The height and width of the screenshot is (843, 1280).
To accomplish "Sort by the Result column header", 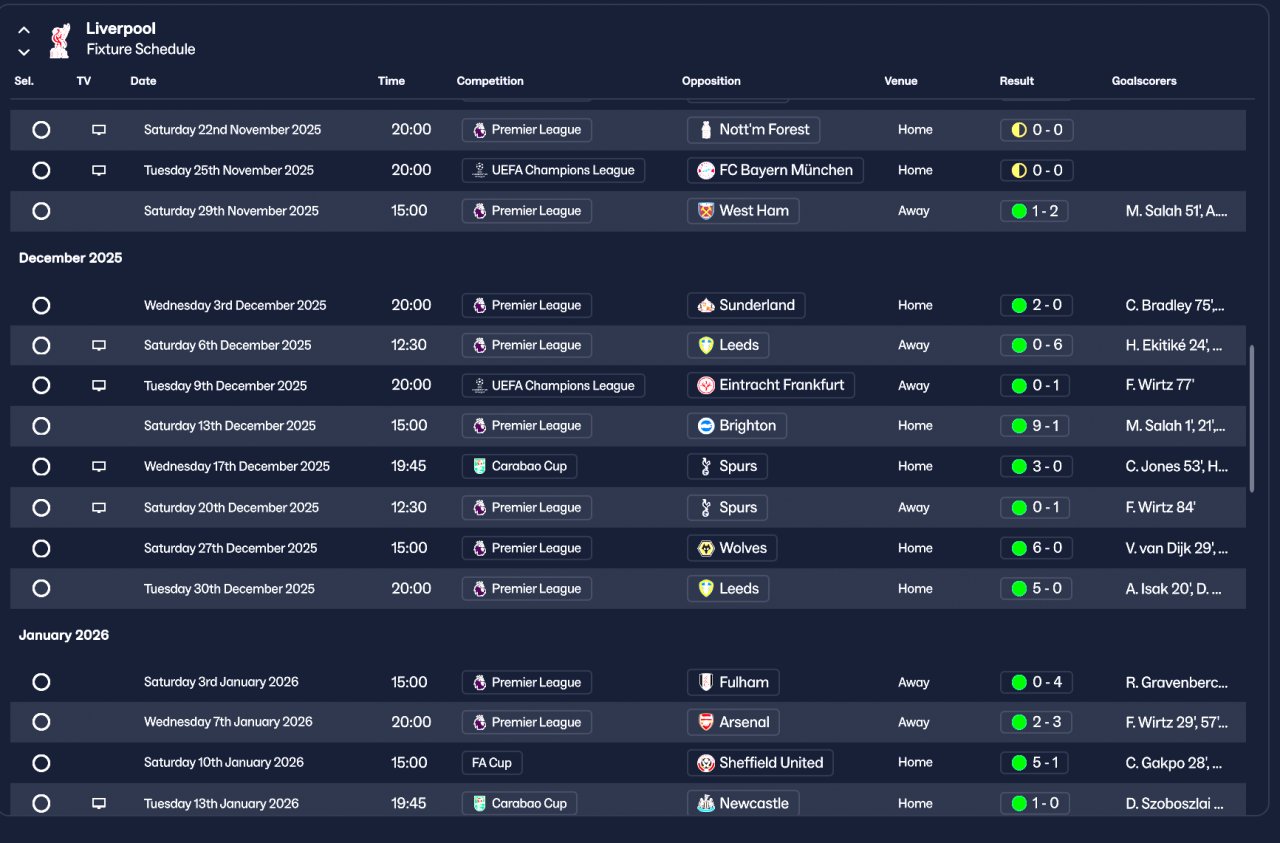I will pyautogui.click(x=1017, y=81).
